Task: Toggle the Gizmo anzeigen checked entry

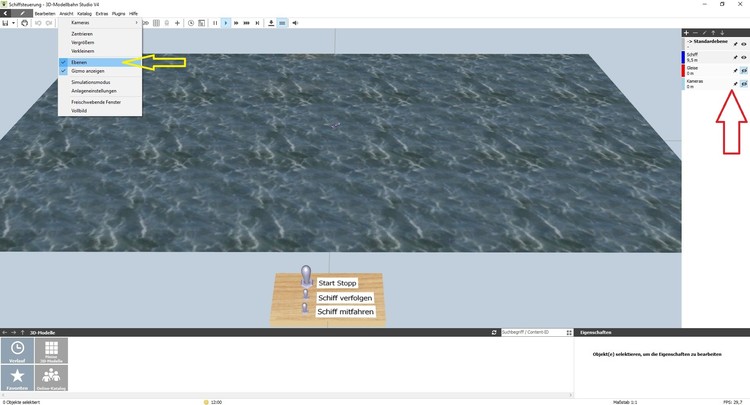Action: tap(100, 71)
